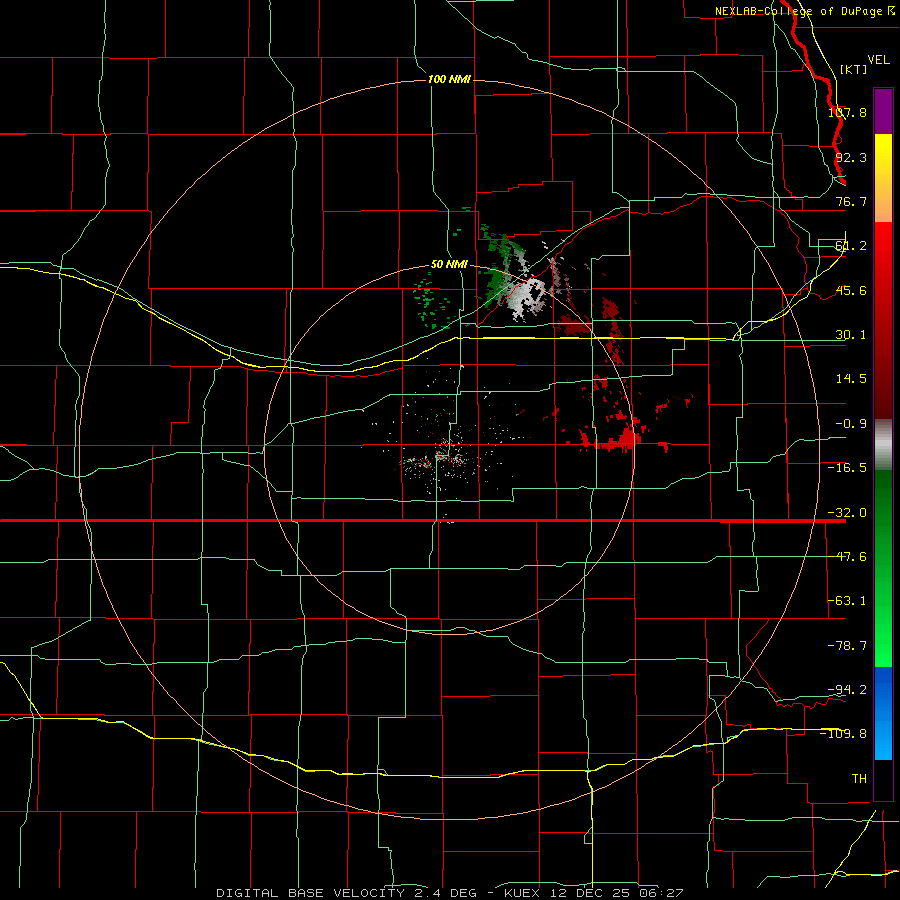The height and width of the screenshot is (900, 900).
Task: Select the VEL legend title
Action: (x=878, y=60)
